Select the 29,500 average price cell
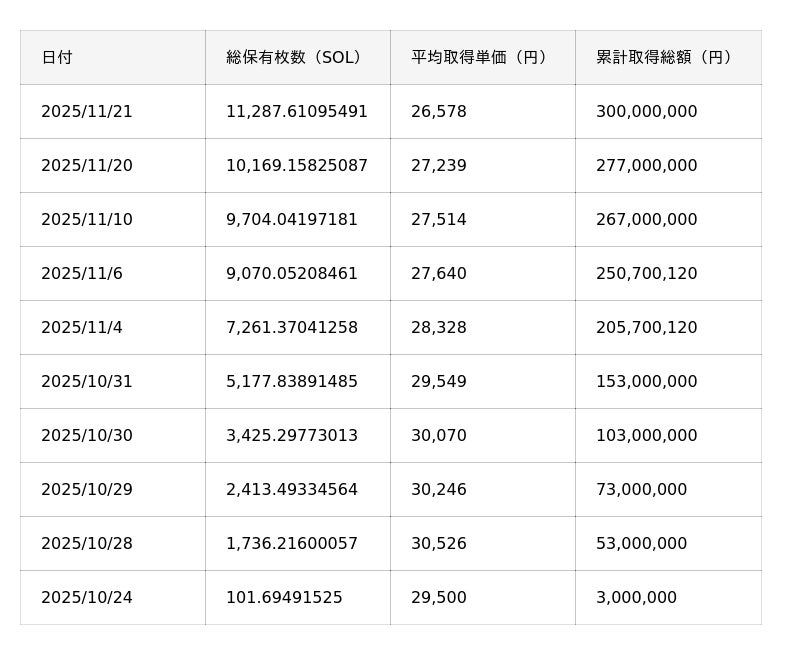This screenshot has width=800, height=655. [439, 598]
